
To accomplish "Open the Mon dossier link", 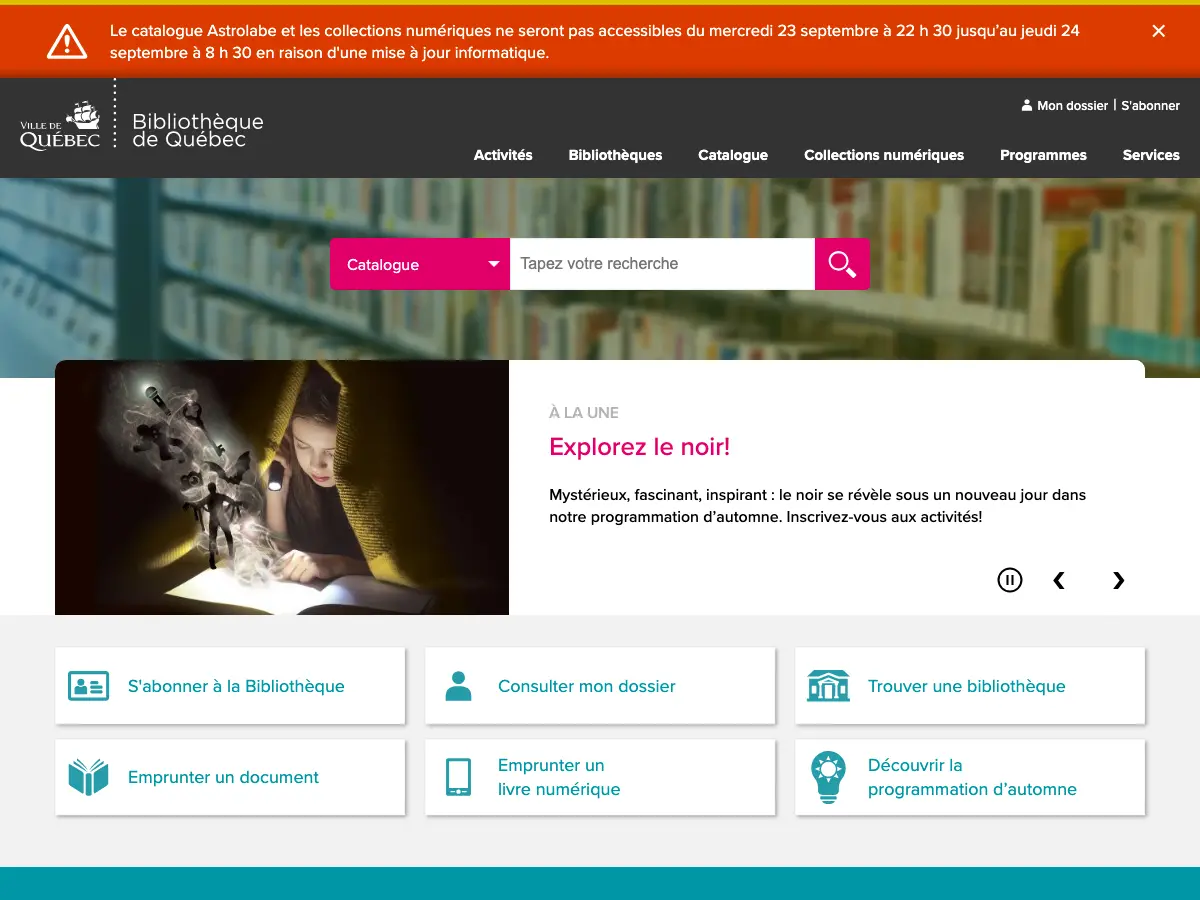I will coord(1072,105).
